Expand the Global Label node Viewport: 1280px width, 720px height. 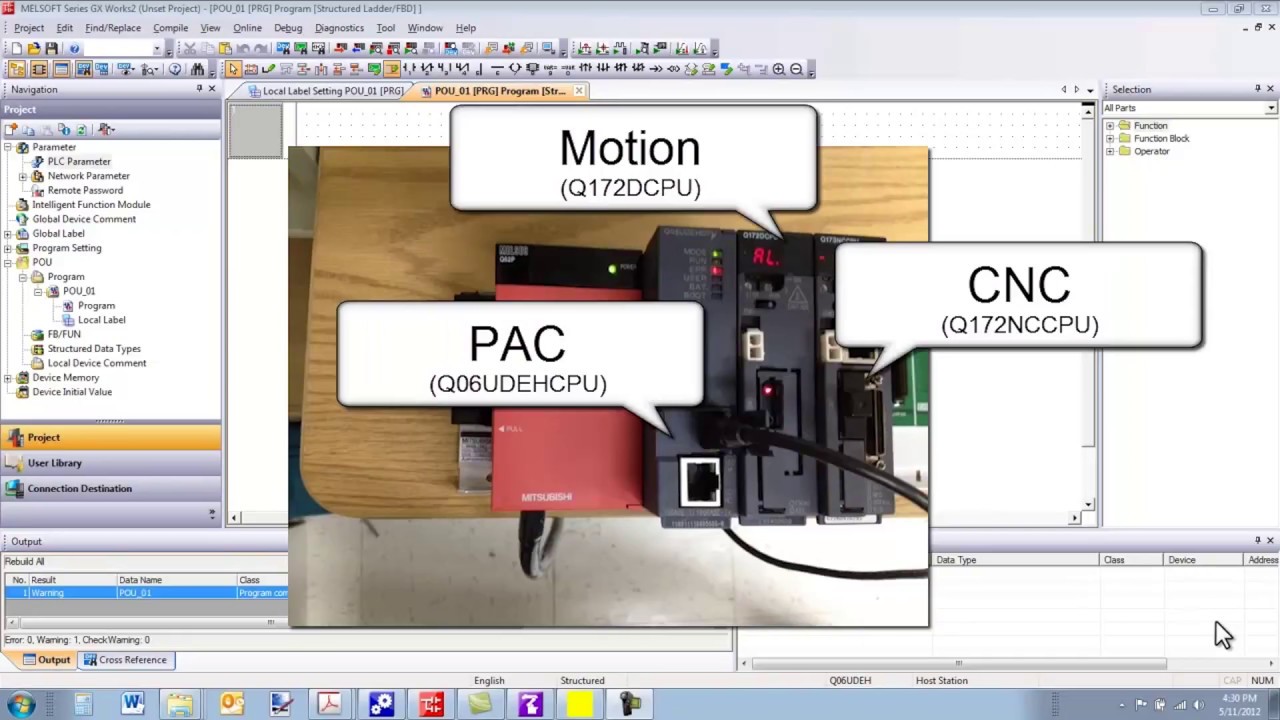[8, 234]
